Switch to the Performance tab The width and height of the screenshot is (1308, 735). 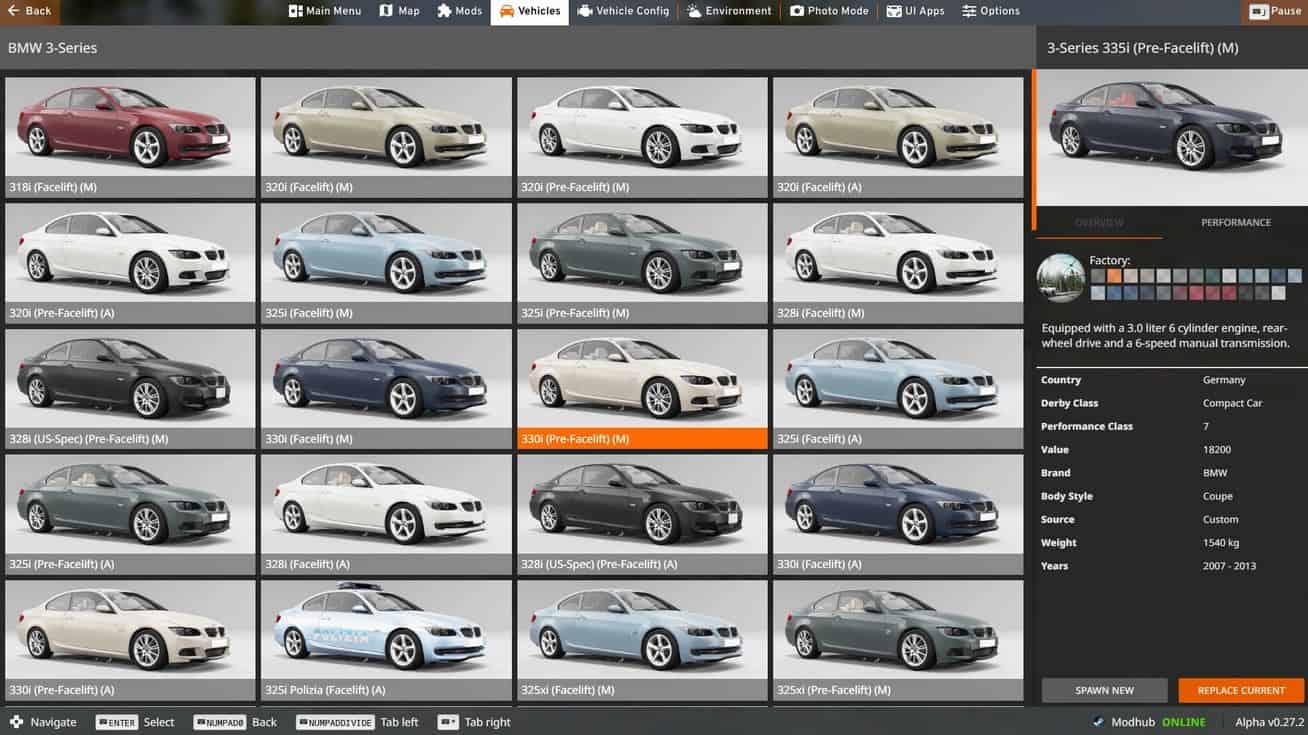(1235, 223)
